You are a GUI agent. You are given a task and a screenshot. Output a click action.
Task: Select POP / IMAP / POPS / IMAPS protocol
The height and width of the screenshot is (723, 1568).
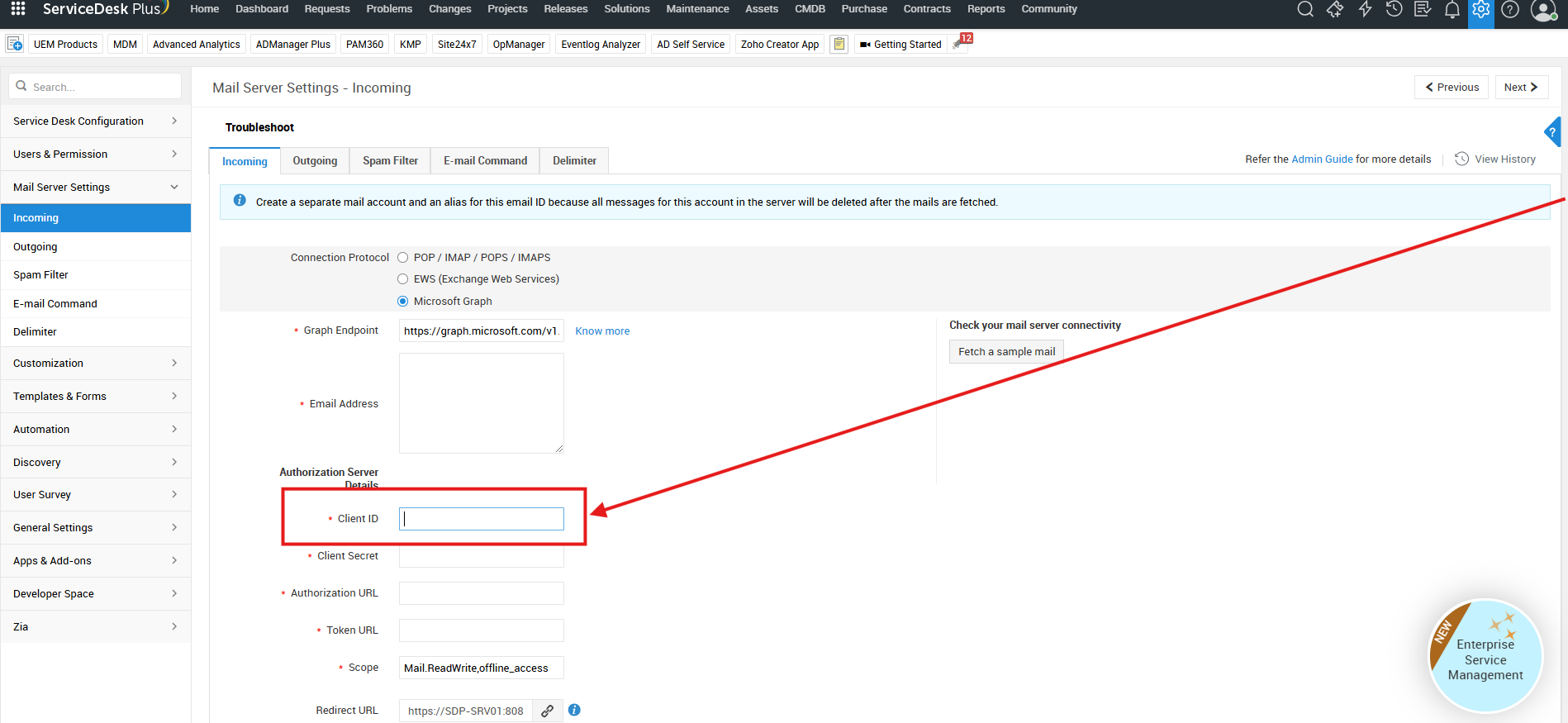point(403,258)
